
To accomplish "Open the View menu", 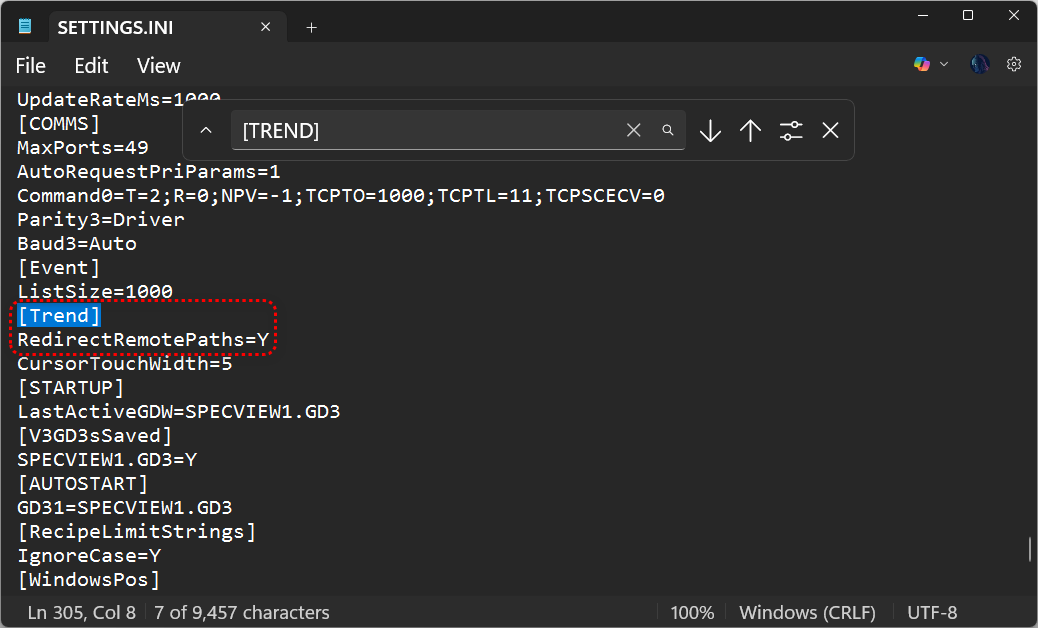I will click(159, 66).
